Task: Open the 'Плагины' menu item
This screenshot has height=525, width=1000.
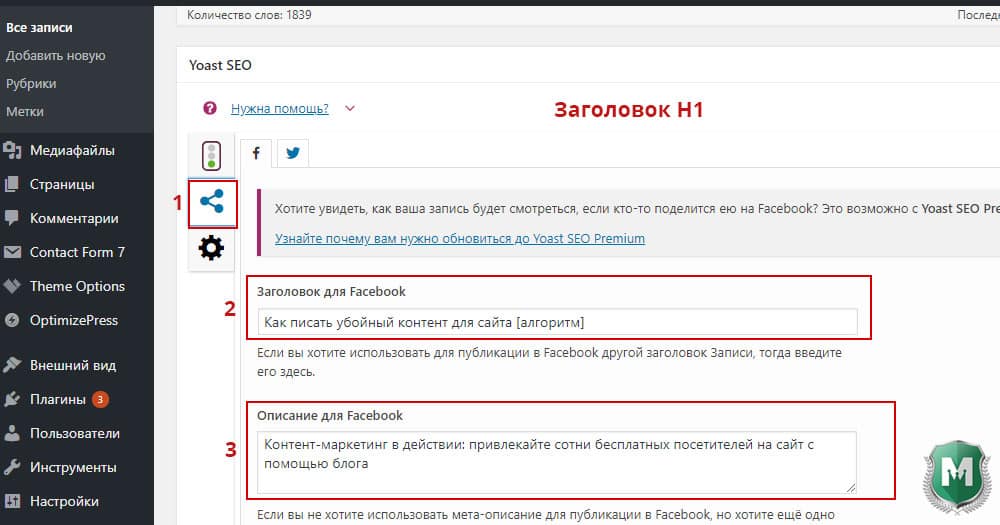Action: tap(57, 399)
